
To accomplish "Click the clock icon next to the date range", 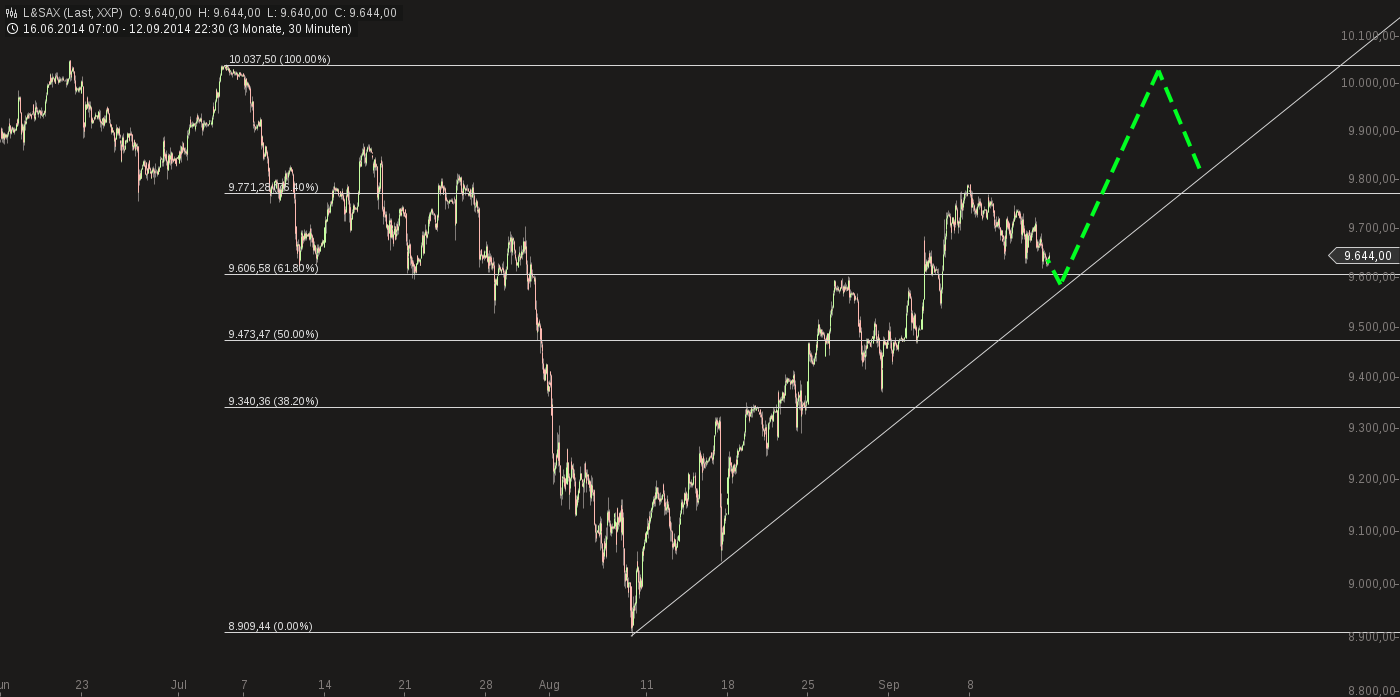I will tap(10, 30).
